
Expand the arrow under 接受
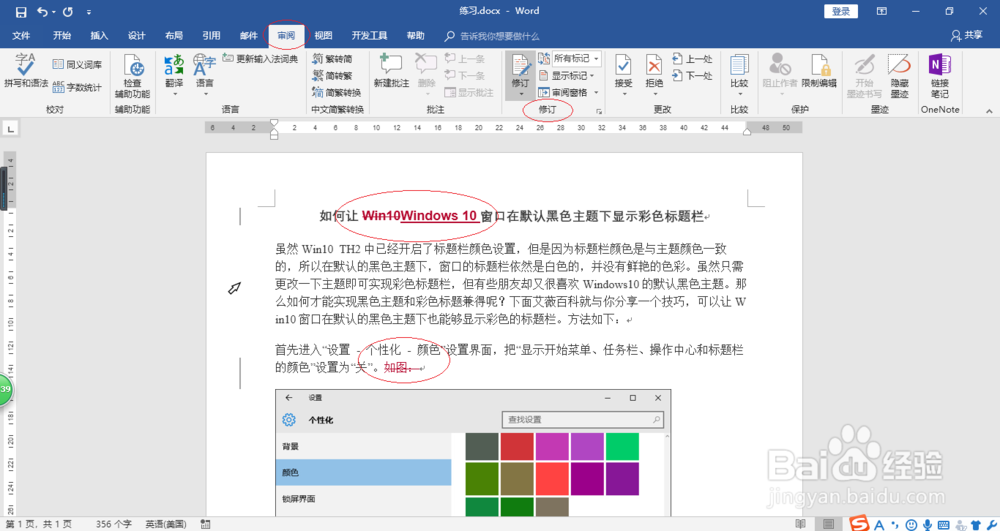(624, 94)
